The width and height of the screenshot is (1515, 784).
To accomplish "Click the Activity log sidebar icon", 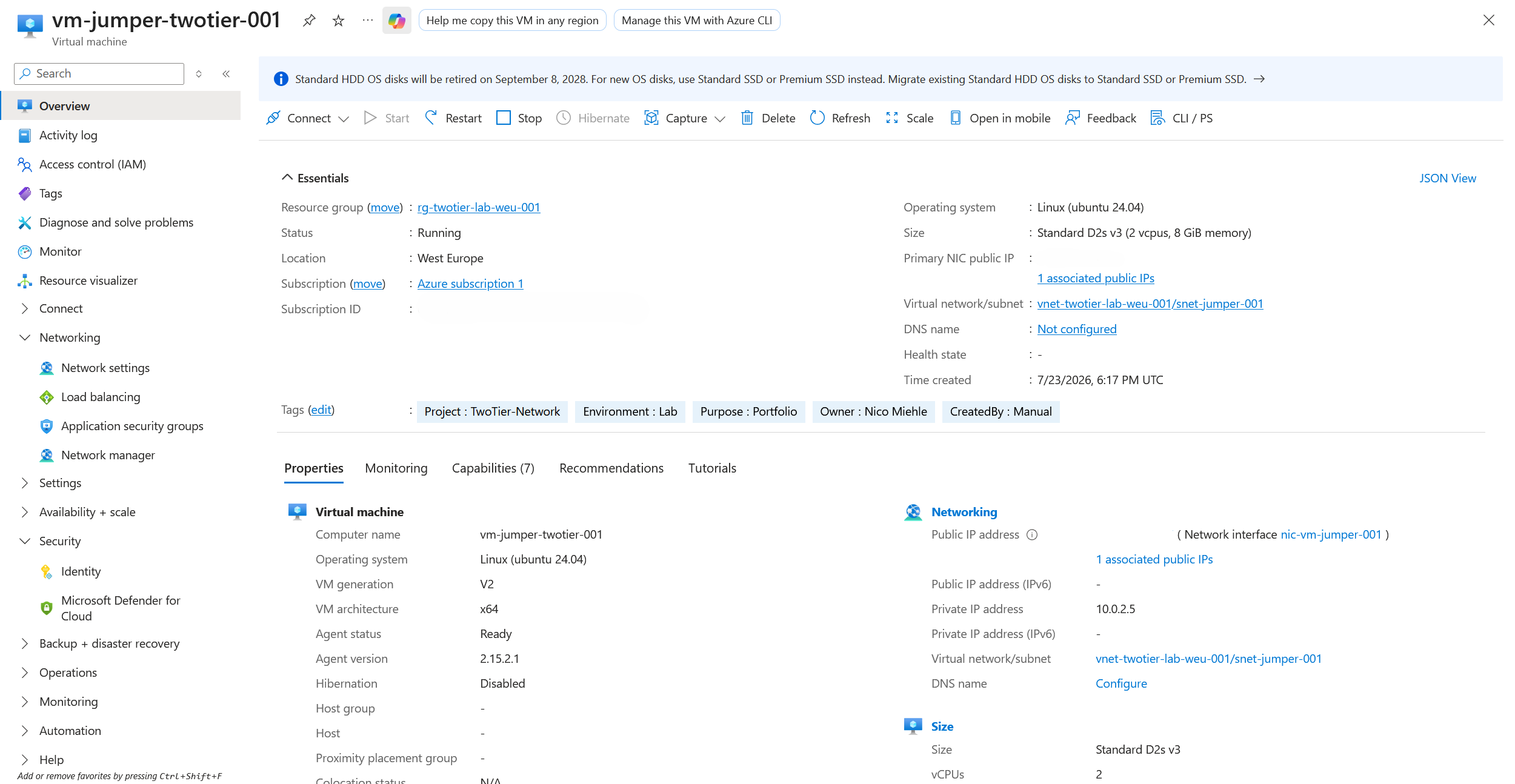I will (25, 135).
